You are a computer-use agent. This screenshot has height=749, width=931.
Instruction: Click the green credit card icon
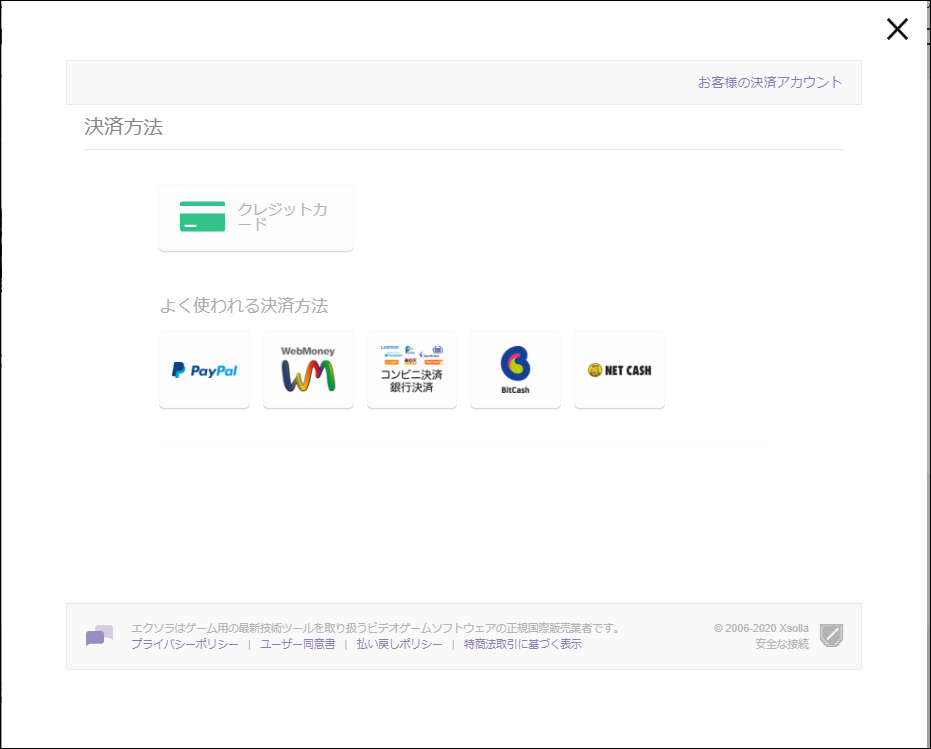tap(202, 216)
